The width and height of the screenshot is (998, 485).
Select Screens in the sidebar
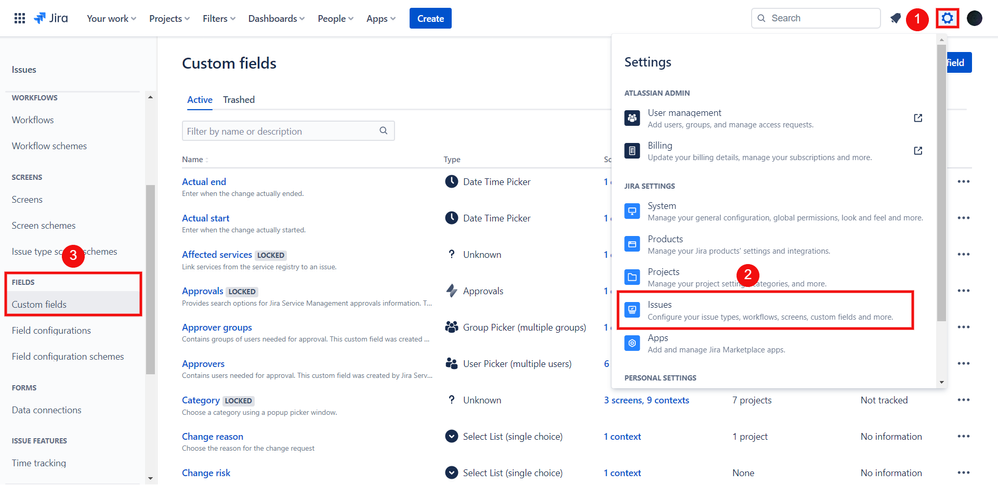pyautogui.click(x=27, y=199)
